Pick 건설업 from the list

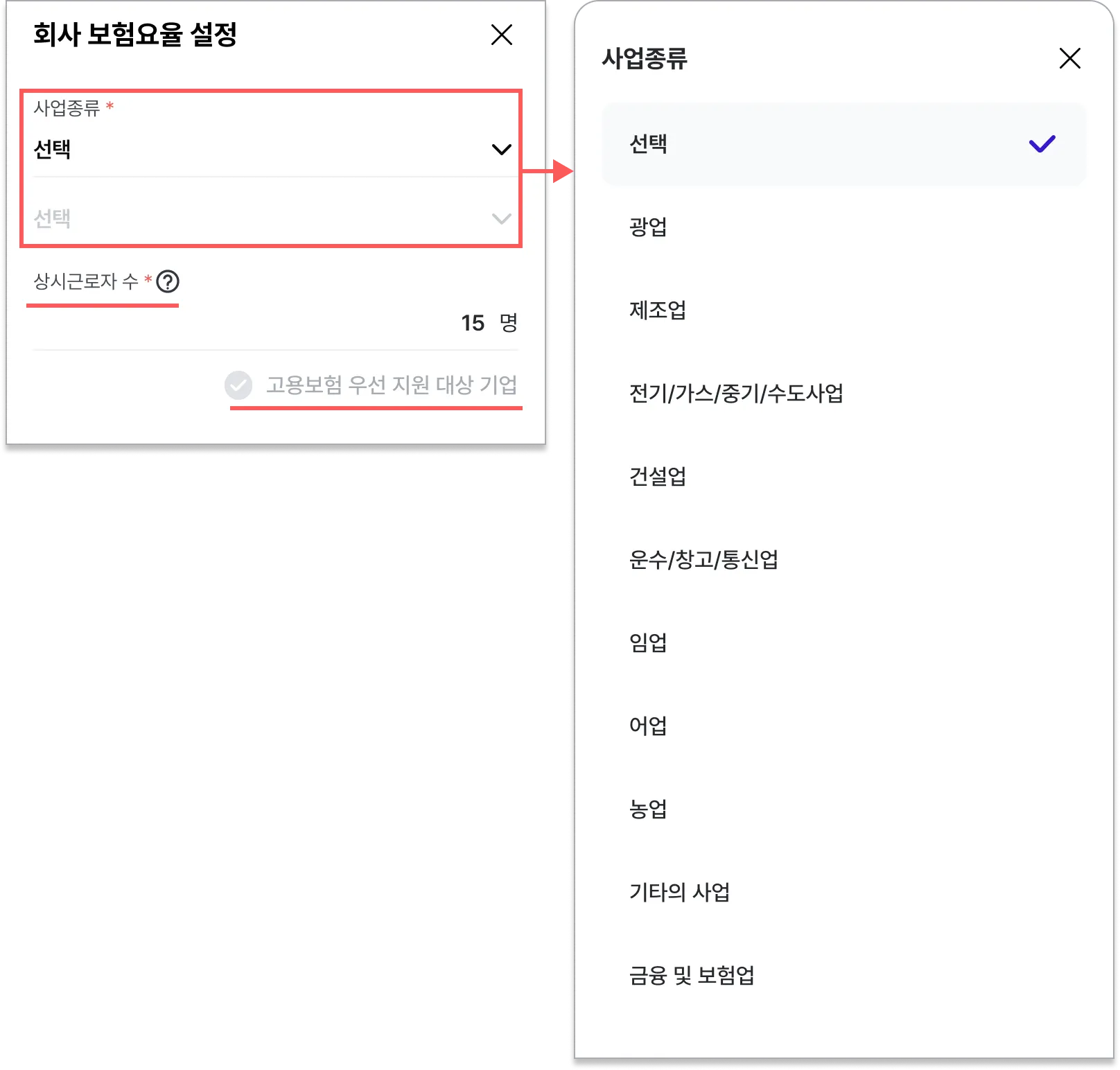tap(843, 477)
